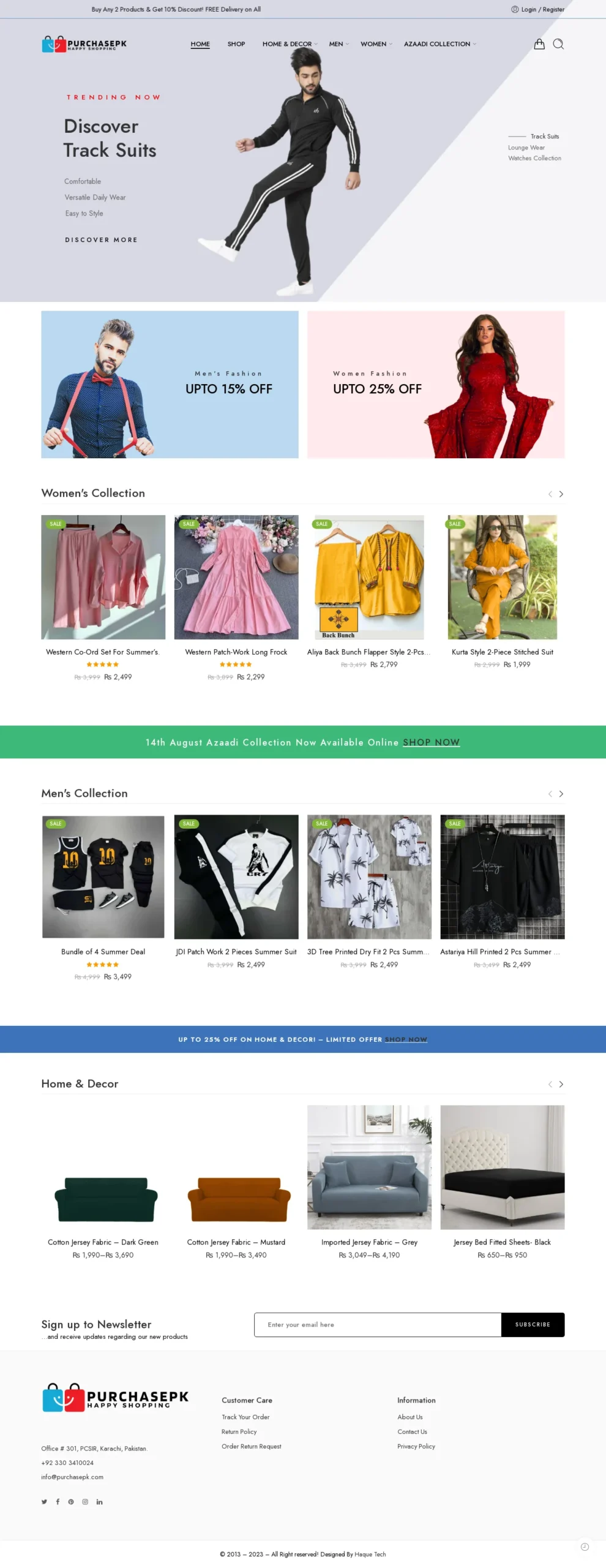Select the Lounge Wear slide indicator
This screenshot has height=1568, width=606.
[526, 148]
